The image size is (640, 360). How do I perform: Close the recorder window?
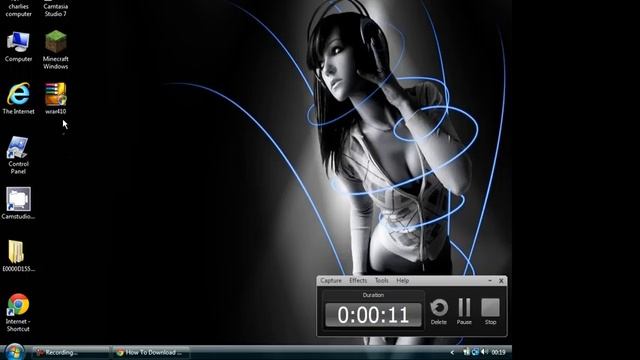(x=501, y=281)
